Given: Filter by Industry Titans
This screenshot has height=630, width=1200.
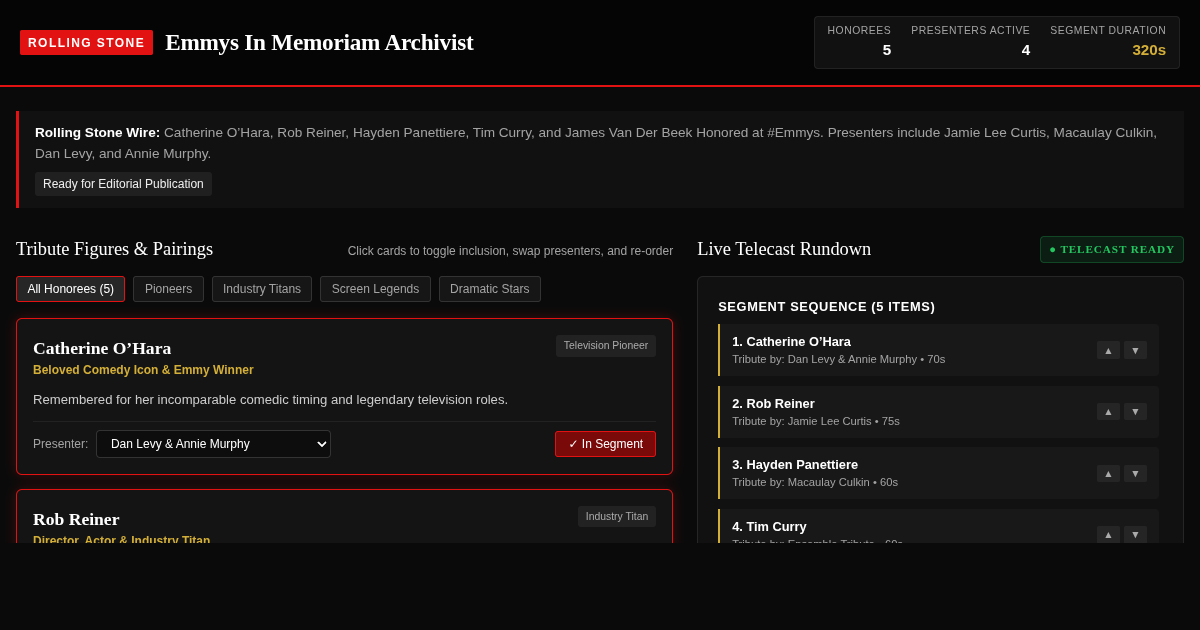Looking at the screenshot, I should click(262, 289).
